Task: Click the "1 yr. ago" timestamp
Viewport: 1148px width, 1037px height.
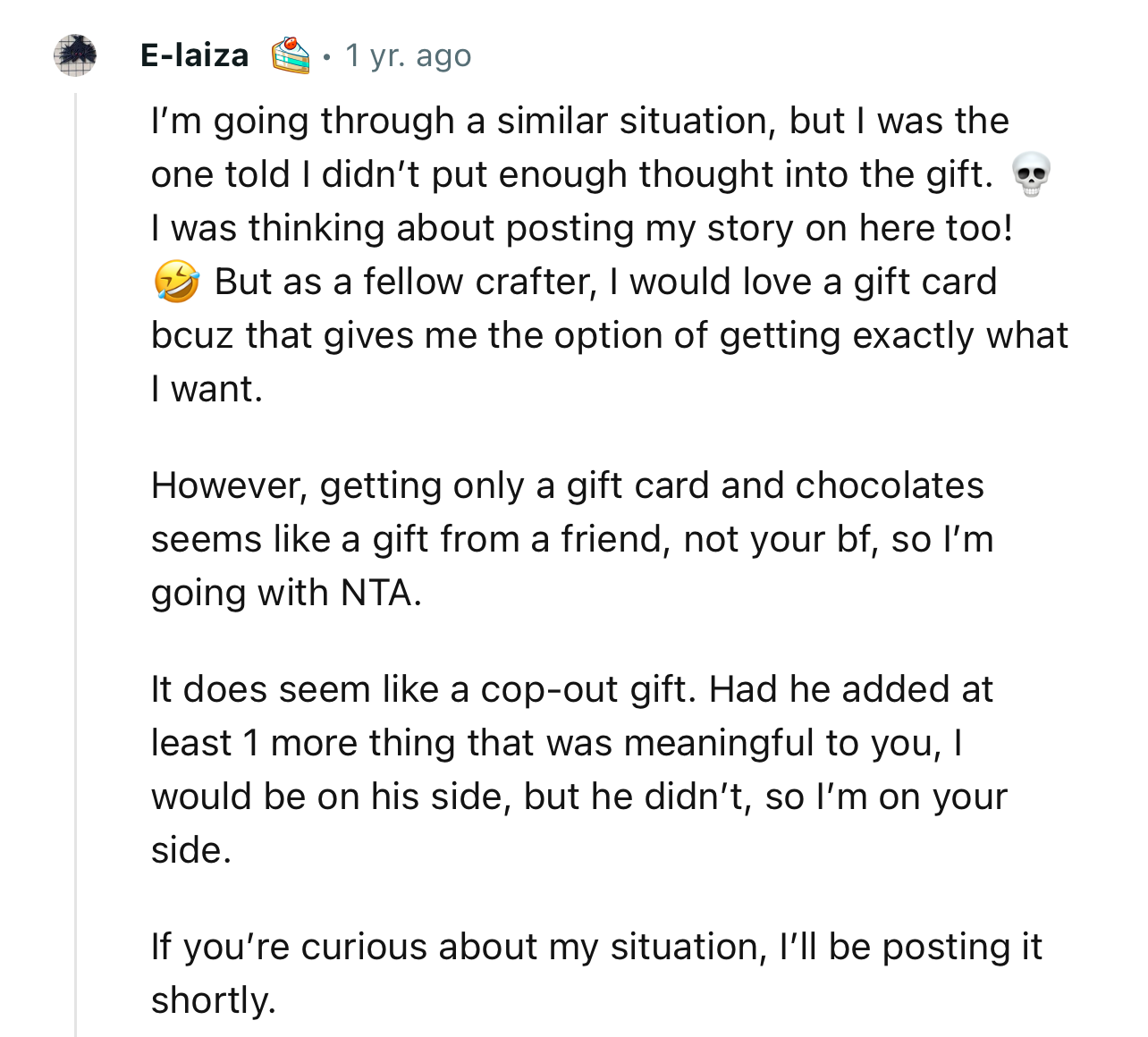Action: (x=409, y=55)
